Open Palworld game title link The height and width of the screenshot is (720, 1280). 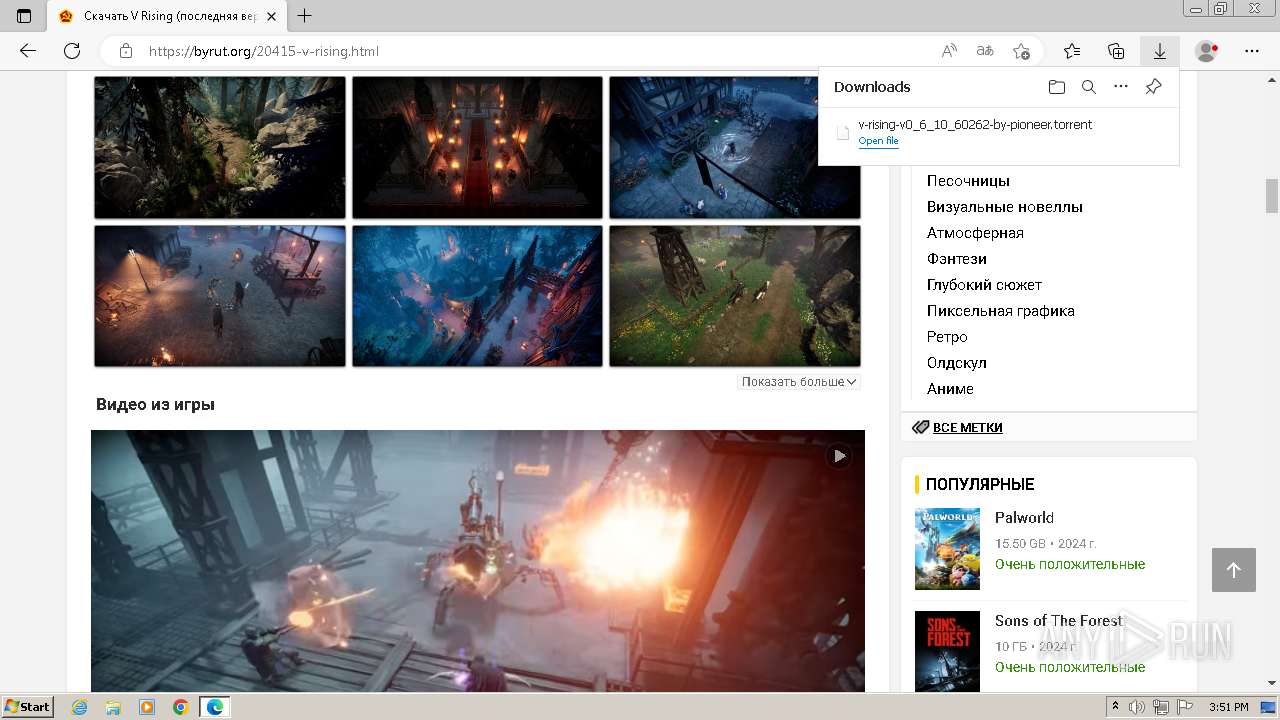click(x=1024, y=517)
